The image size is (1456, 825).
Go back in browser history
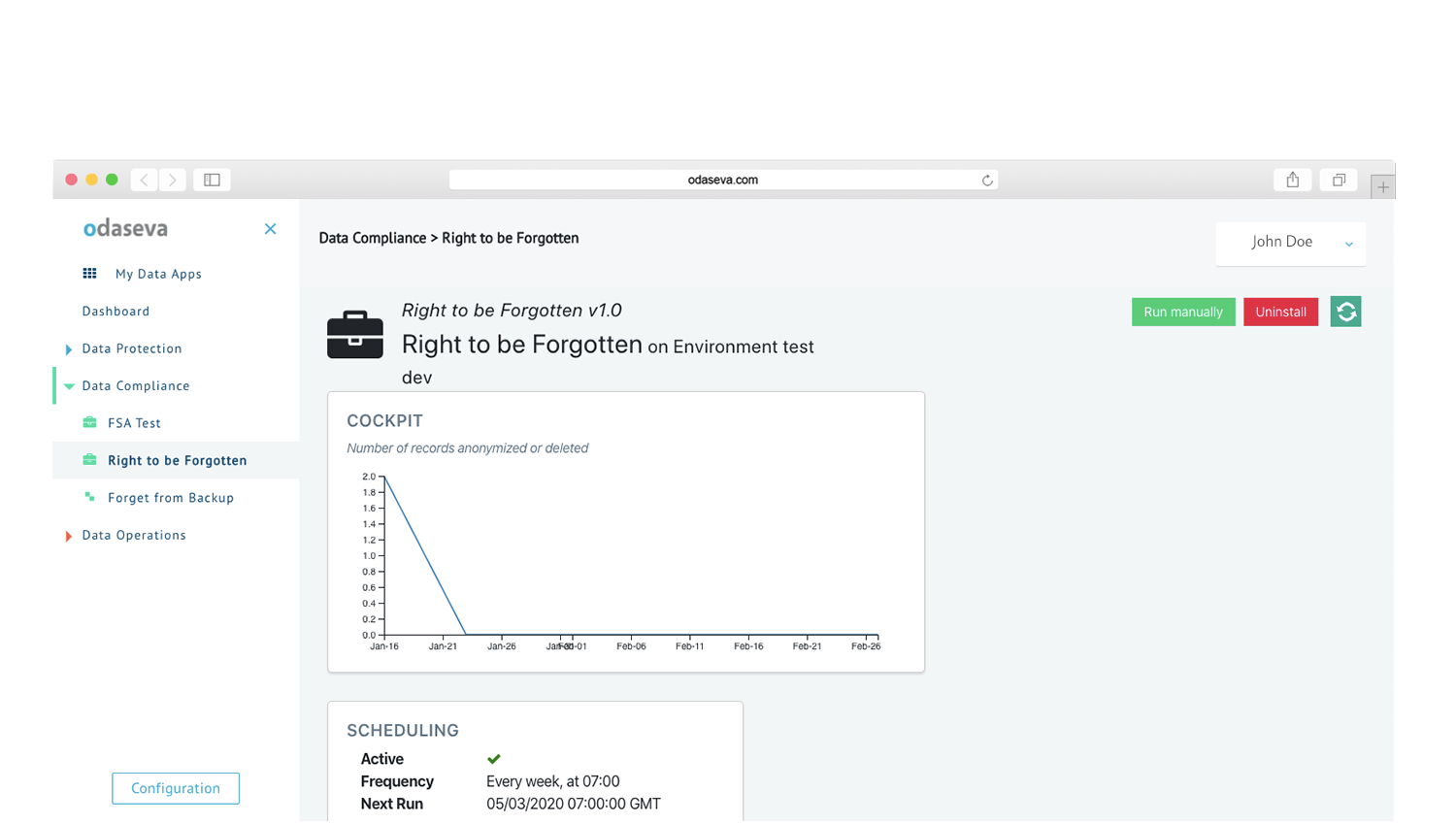click(x=145, y=180)
